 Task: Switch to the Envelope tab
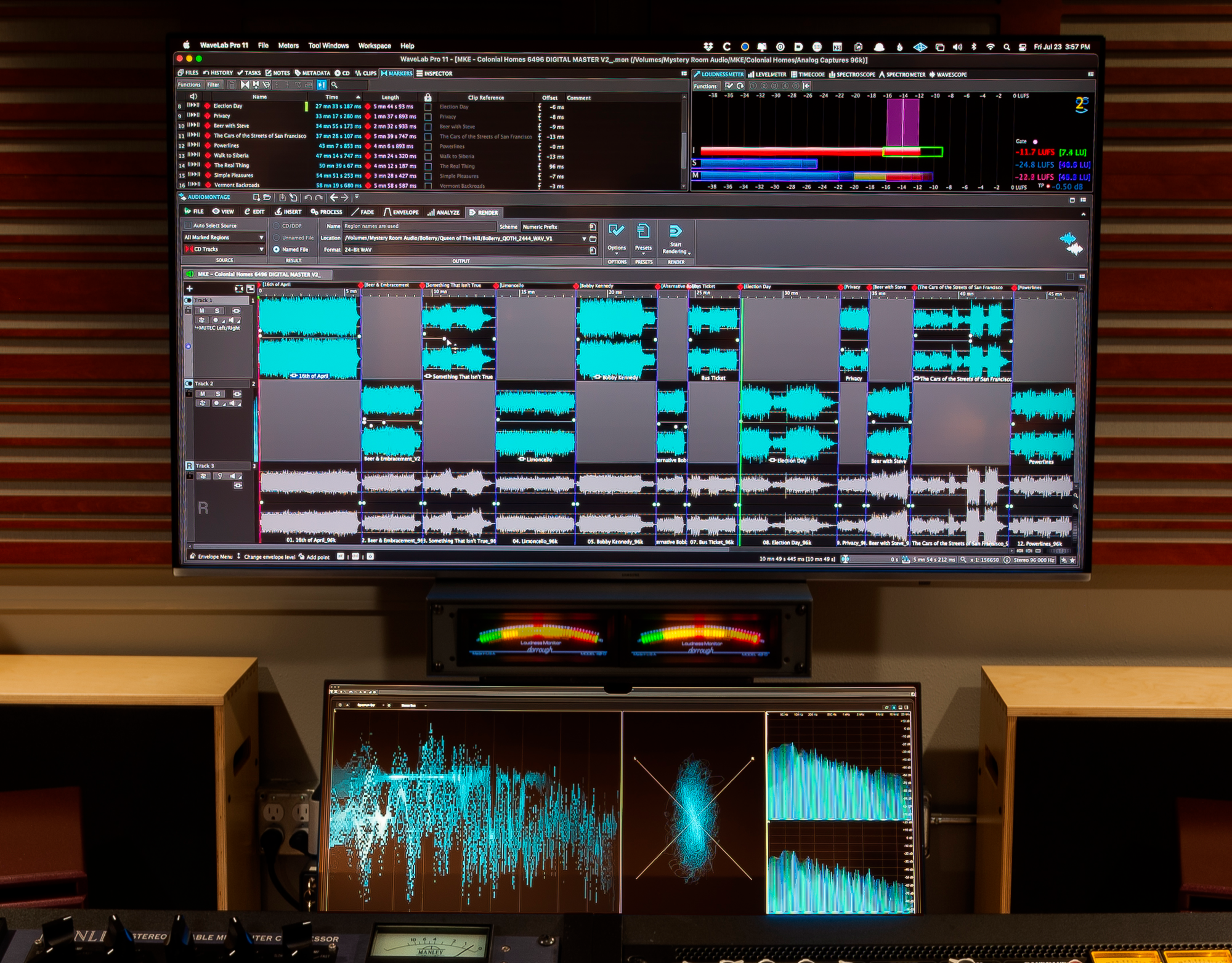(401, 212)
